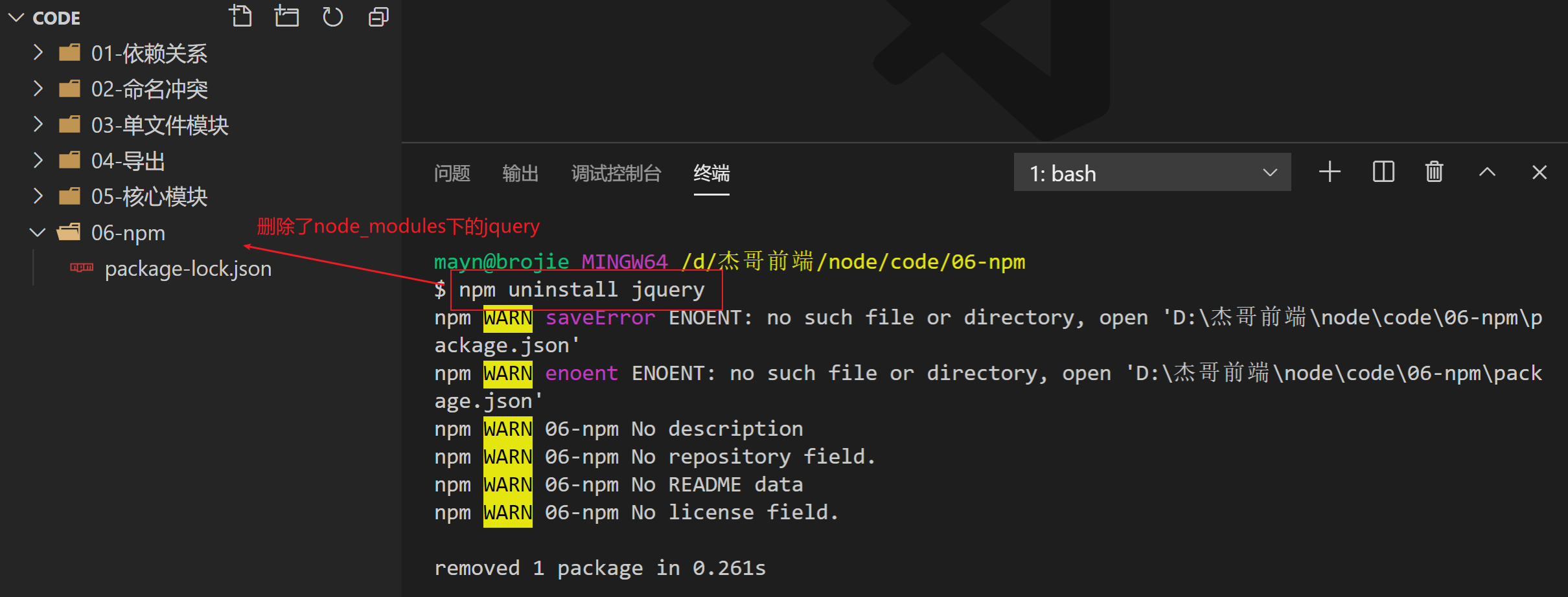The height and width of the screenshot is (597, 1568).
Task: Select the 04-导出 folder icon
Action: click(x=69, y=160)
